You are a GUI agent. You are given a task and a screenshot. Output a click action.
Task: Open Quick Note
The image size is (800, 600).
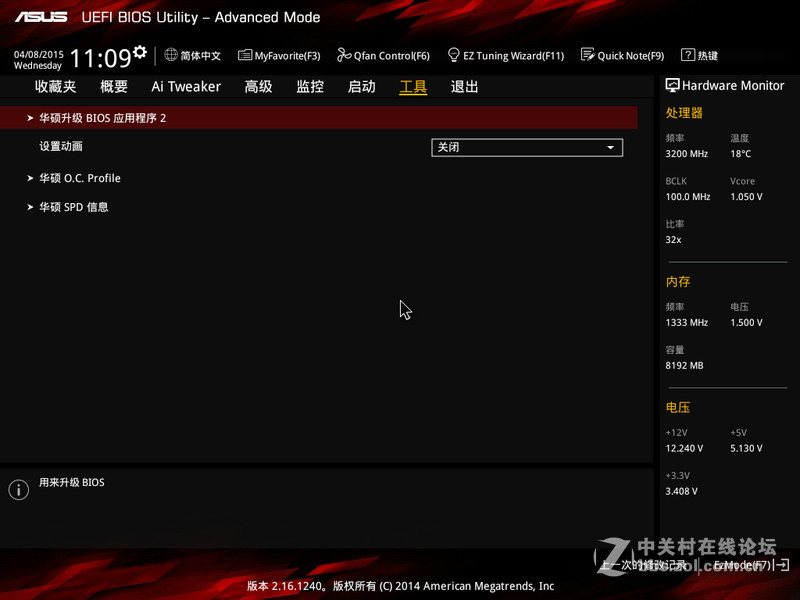[622, 55]
